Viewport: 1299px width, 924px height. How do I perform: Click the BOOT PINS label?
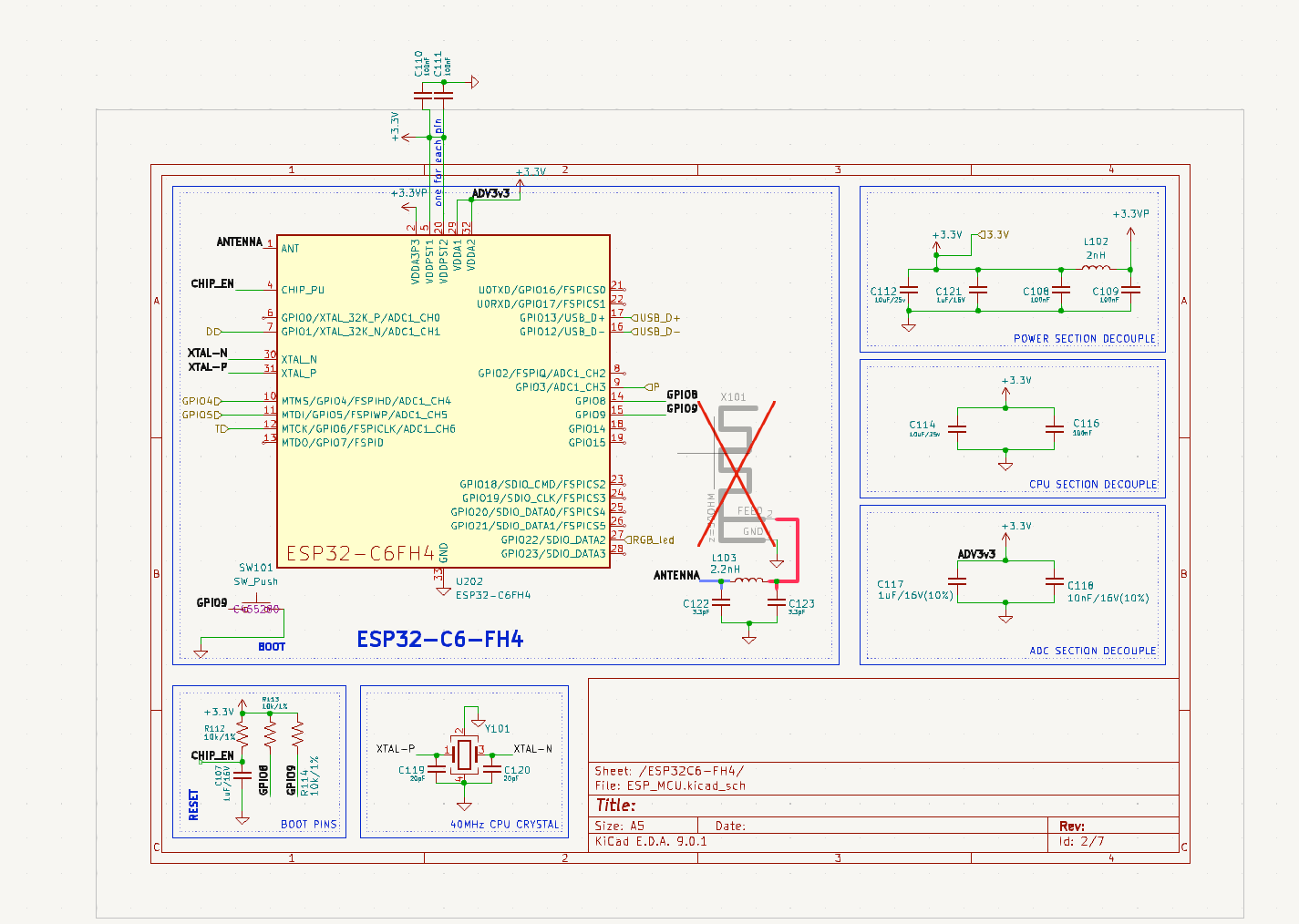click(309, 825)
